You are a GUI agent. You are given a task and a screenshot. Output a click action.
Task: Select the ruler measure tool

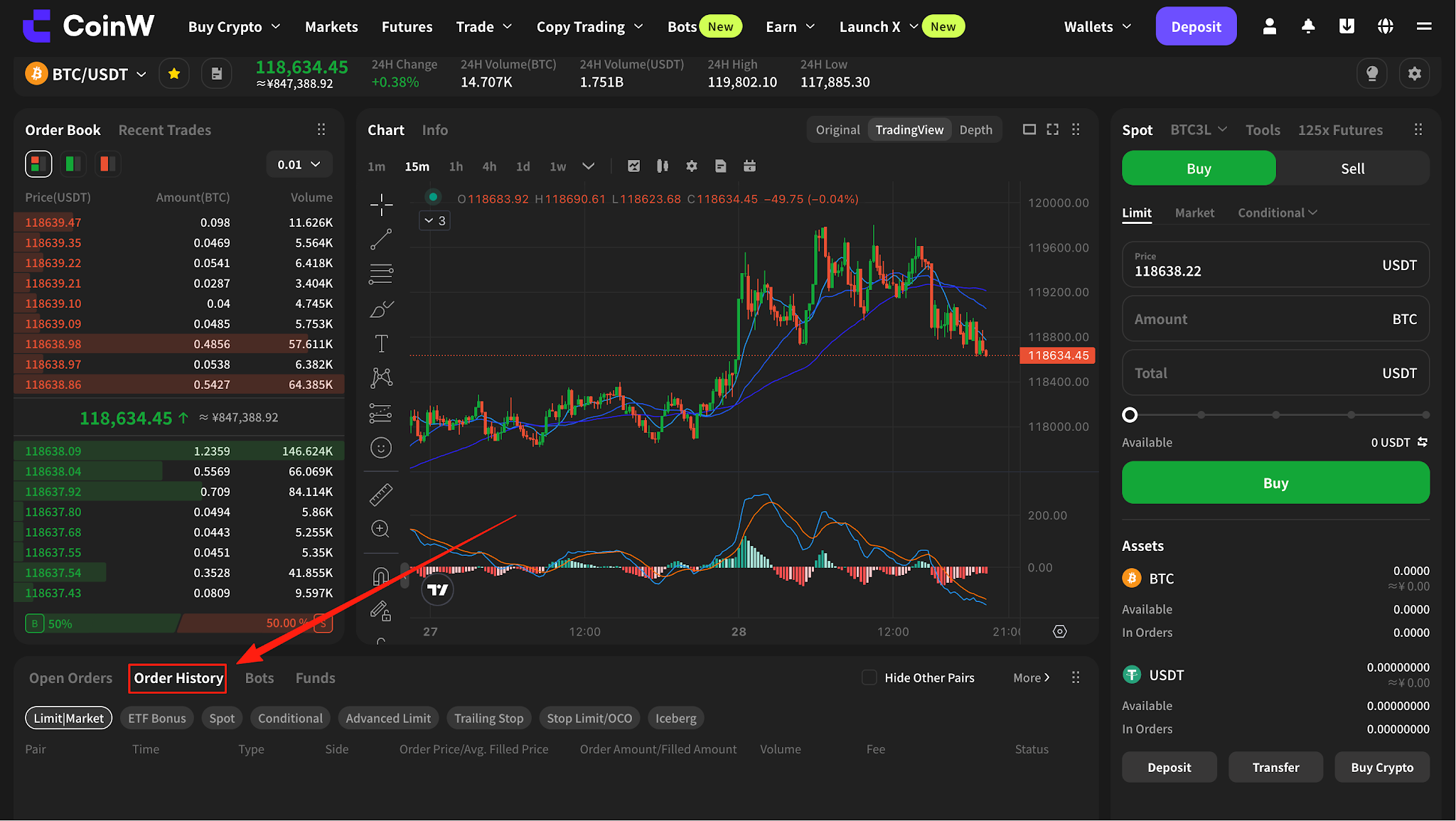(381, 495)
